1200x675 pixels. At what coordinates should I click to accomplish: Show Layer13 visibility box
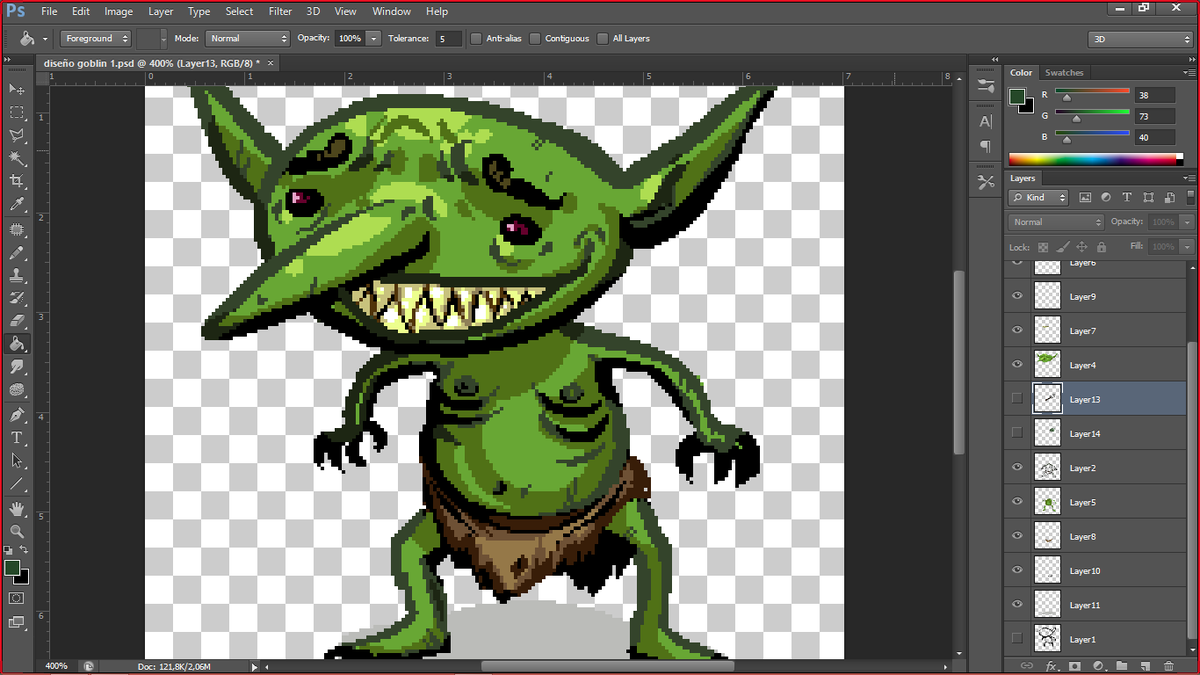coord(1017,399)
